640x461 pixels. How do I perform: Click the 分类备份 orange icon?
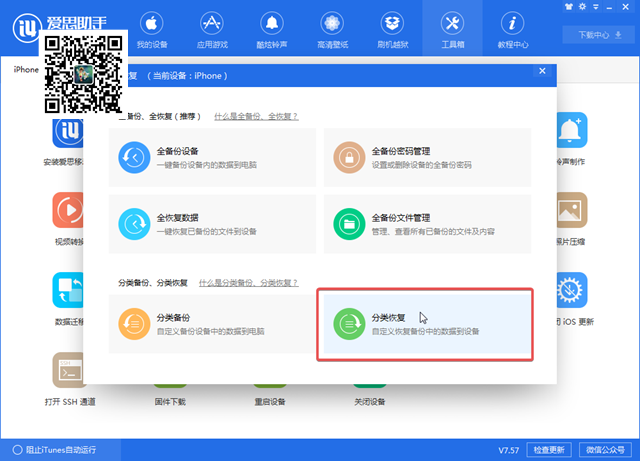click(x=134, y=324)
